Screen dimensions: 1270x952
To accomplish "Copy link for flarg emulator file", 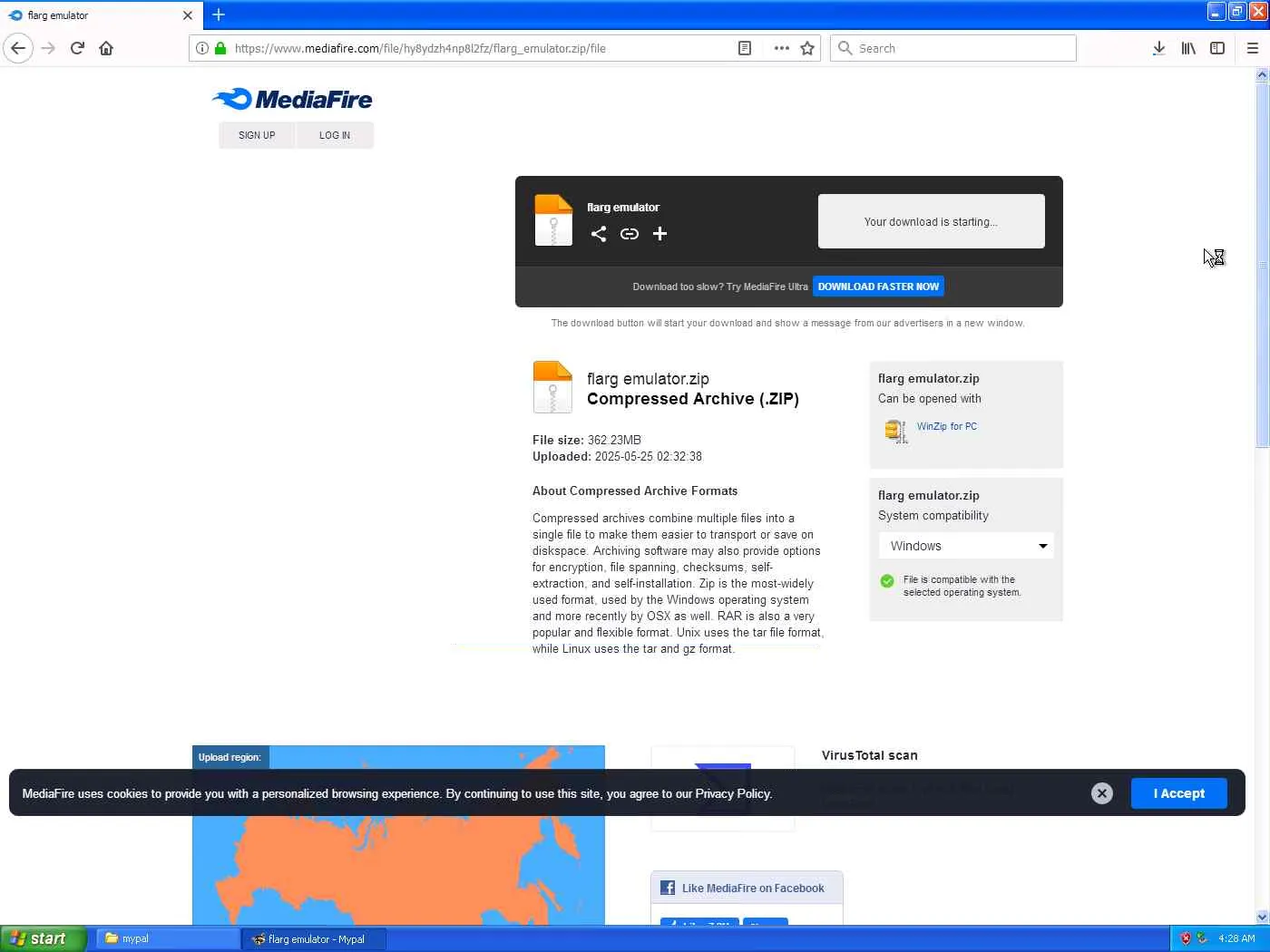I will pos(630,234).
